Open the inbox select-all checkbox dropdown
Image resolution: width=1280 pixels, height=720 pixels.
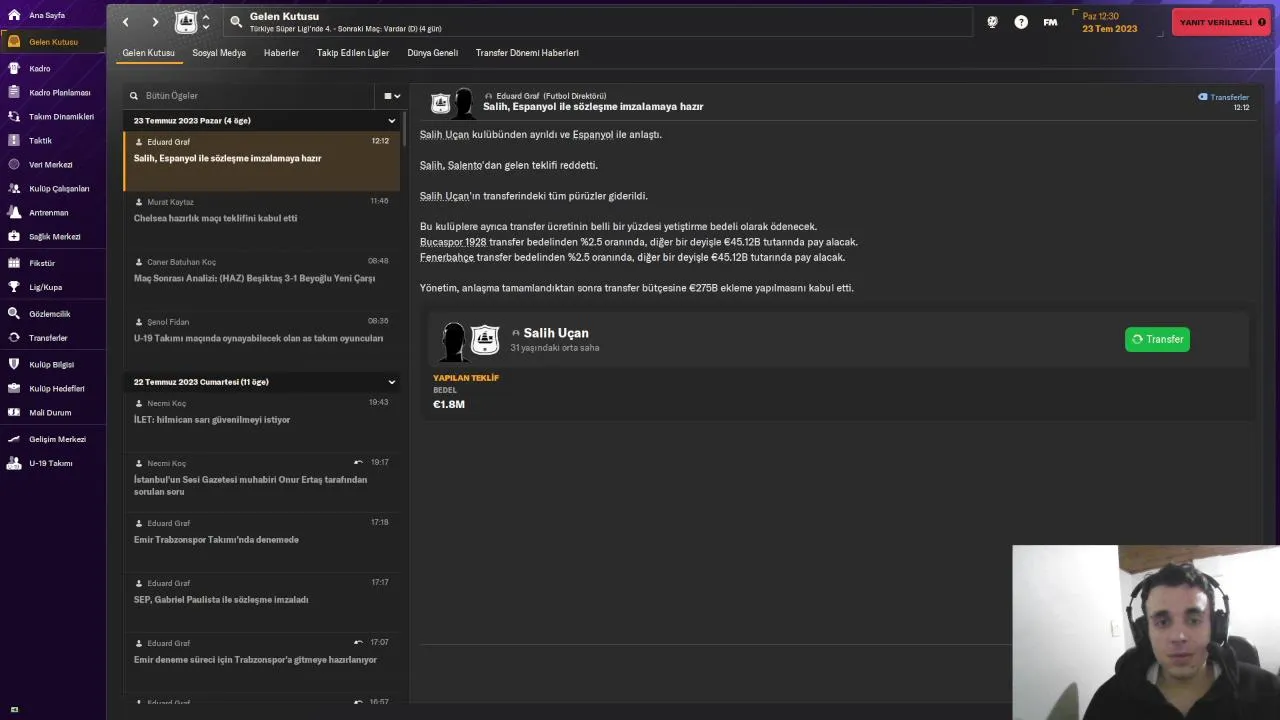point(392,96)
